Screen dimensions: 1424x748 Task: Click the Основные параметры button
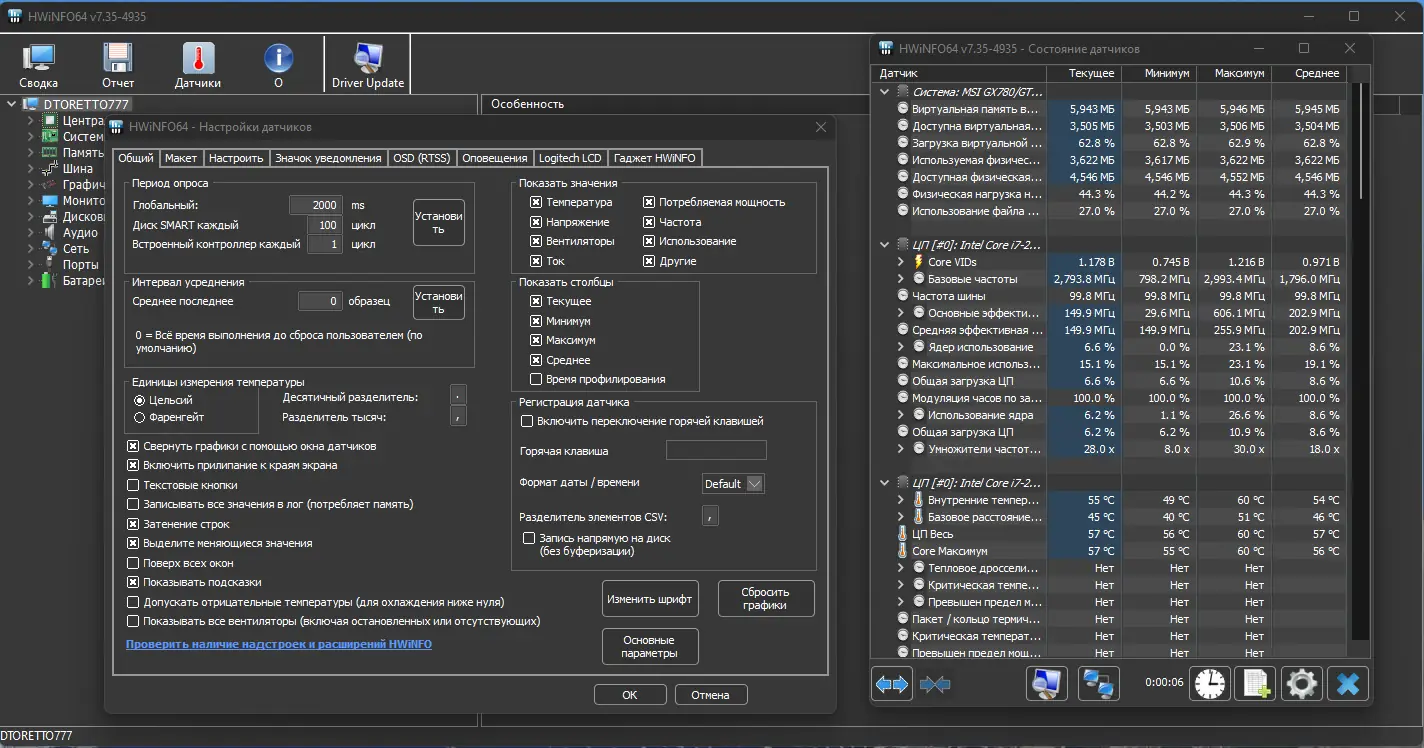click(x=650, y=647)
